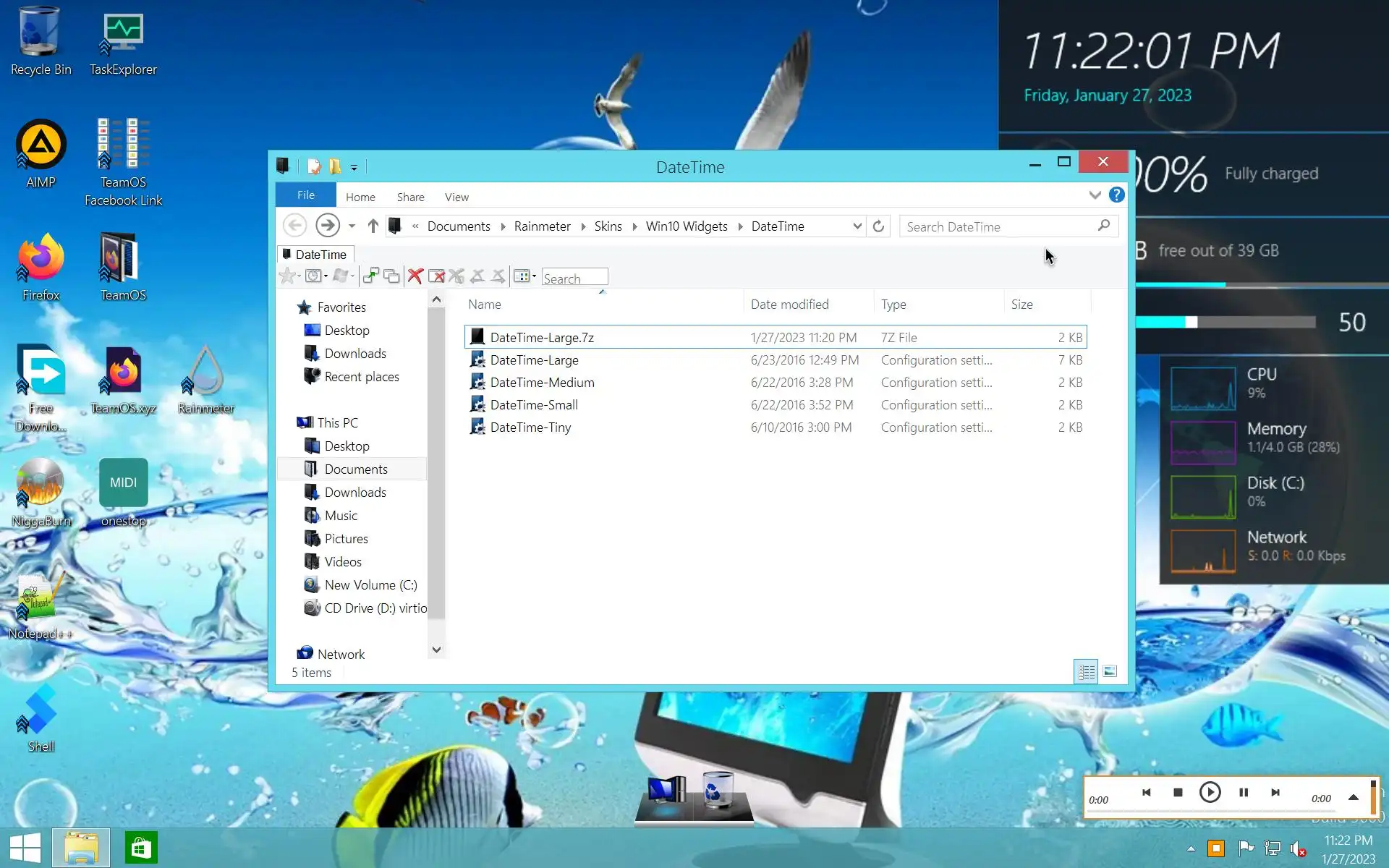Screen dimensions: 1389x868
Task: Expand the address bar history dropdown
Action: click(857, 226)
